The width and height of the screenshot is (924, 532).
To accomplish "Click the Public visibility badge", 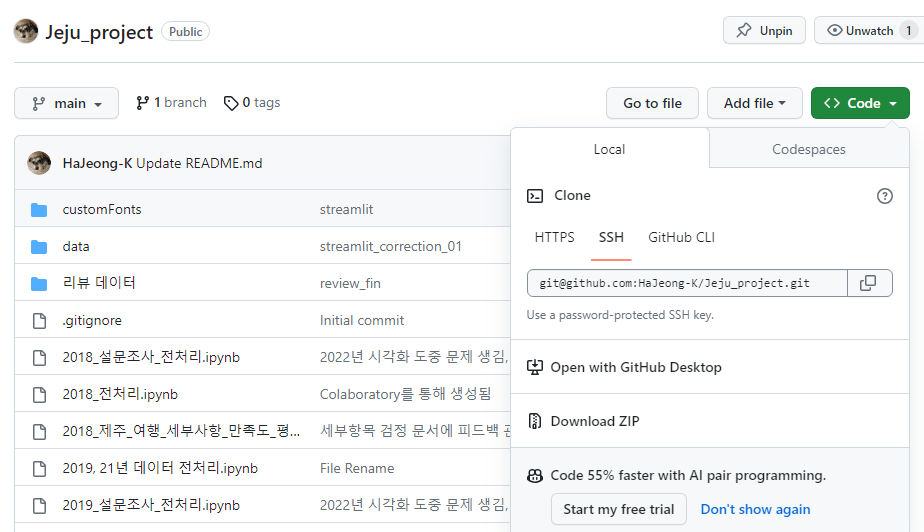I will [186, 32].
